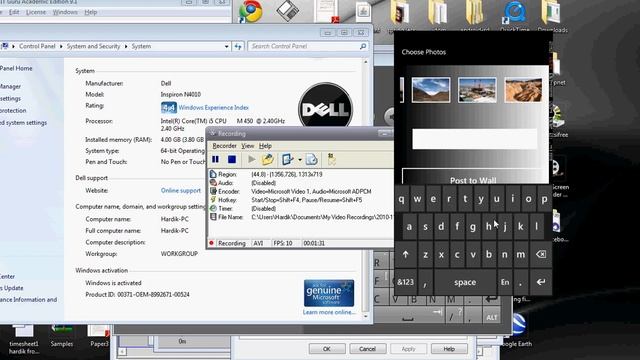
Task: Tap the backspace key on on-screen keyboard
Action: click(541, 255)
